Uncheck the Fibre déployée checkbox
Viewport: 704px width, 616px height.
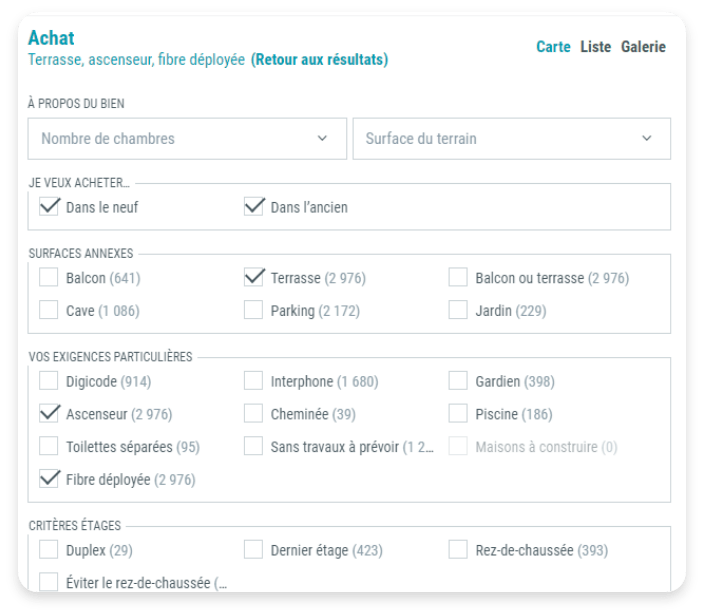pyautogui.click(x=49, y=479)
